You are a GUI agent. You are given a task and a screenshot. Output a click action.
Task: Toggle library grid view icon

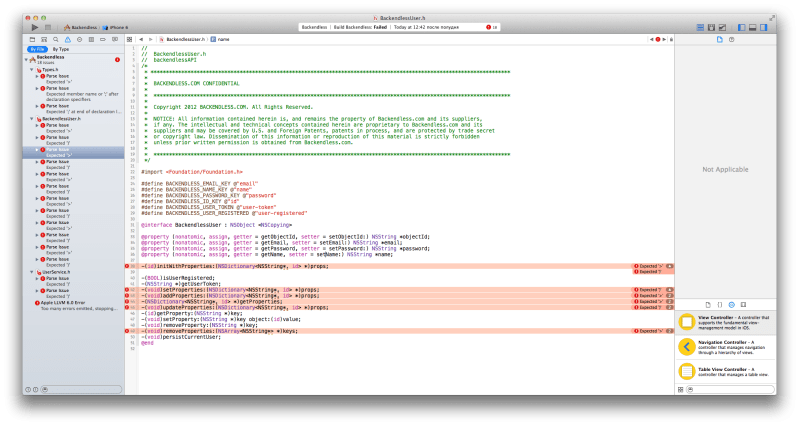680,389
